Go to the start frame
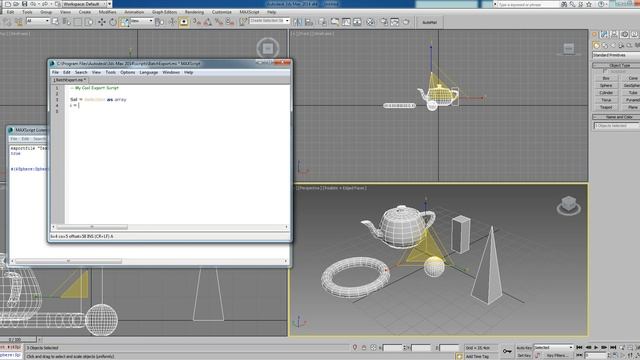640x360 pixels. coord(579,347)
